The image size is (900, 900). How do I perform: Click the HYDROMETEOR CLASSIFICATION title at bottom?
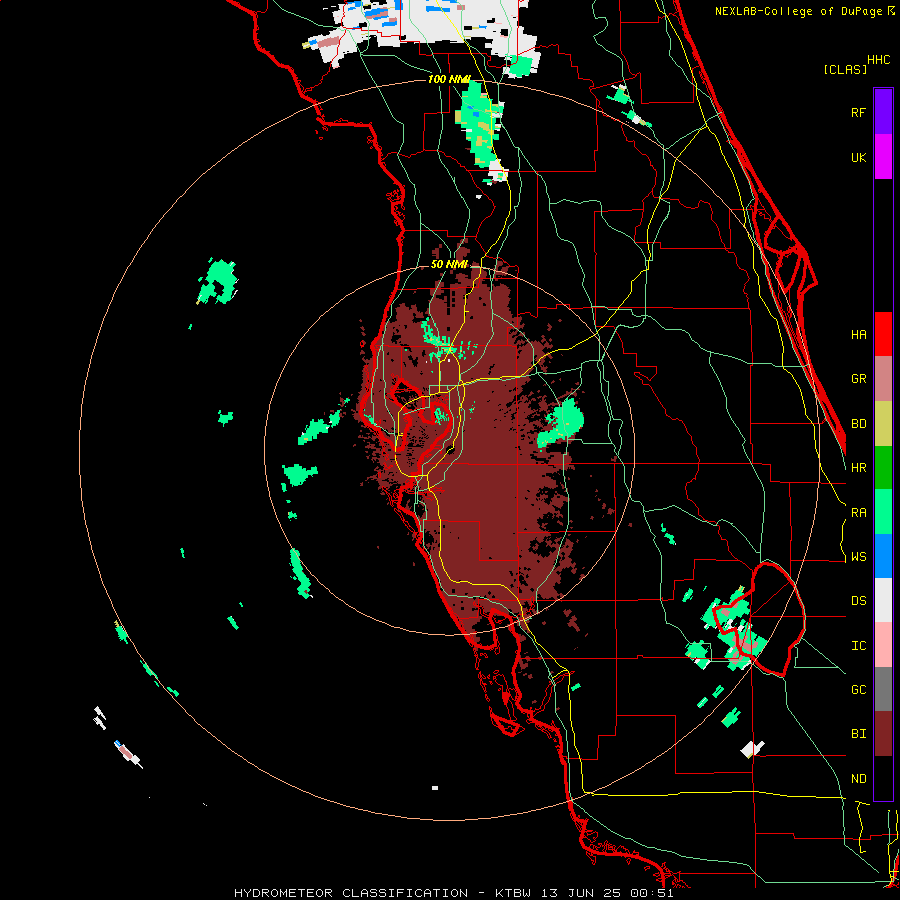[351, 893]
